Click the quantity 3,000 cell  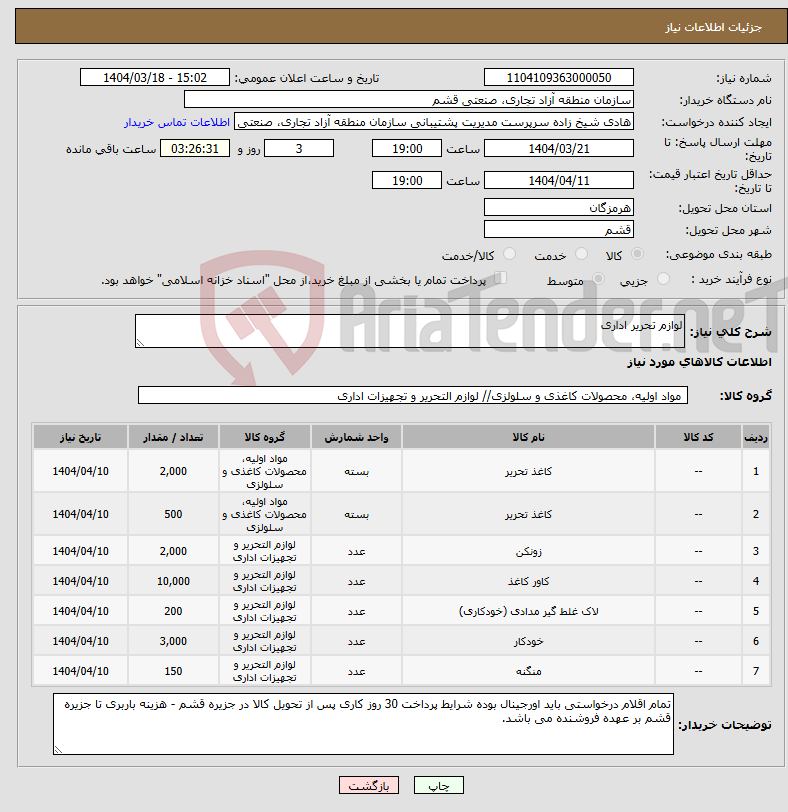coord(173,641)
